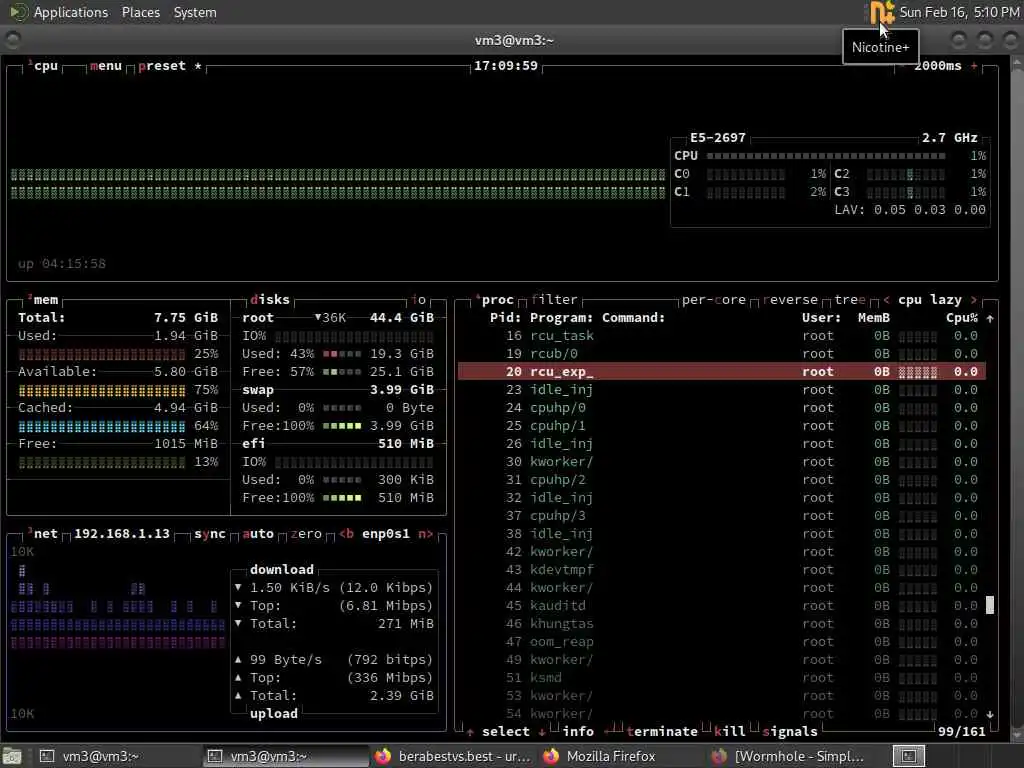
Task: Select previous sort column with left arrow
Action: (886, 300)
